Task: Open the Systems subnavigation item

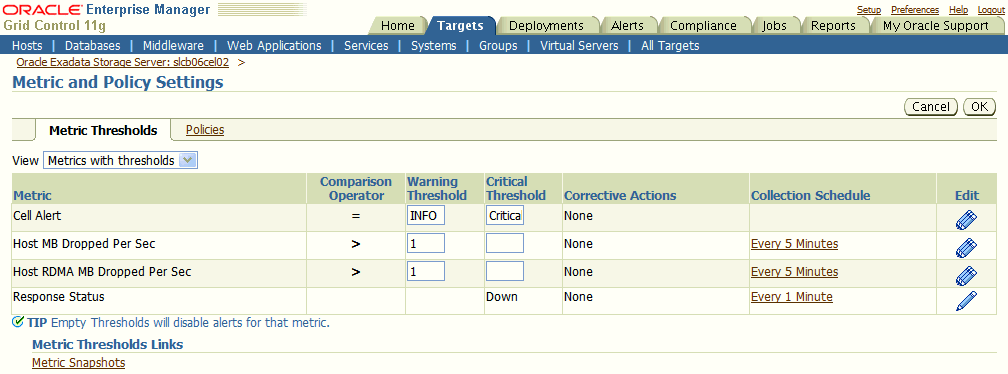Action: (433, 46)
